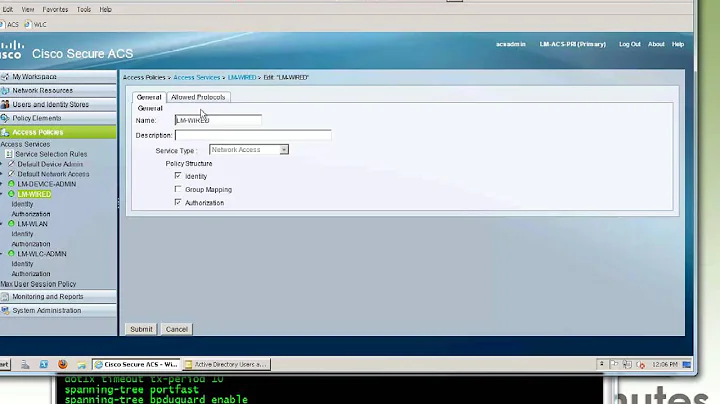Toggle the Authorization checkbox
Image resolution: width=720 pixels, height=404 pixels.
point(178,202)
